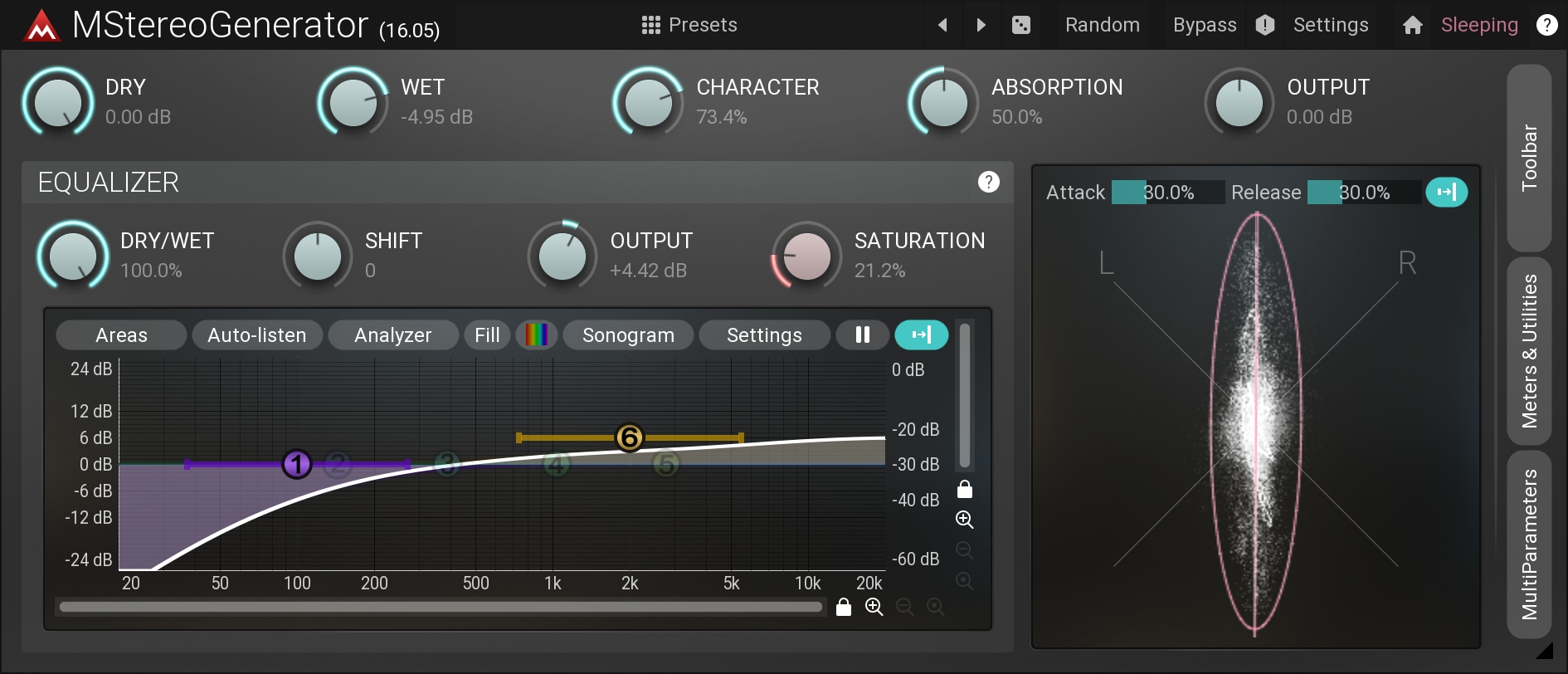Image resolution: width=1568 pixels, height=674 pixels.
Task: Click the DRY knob
Action: click(x=58, y=103)
